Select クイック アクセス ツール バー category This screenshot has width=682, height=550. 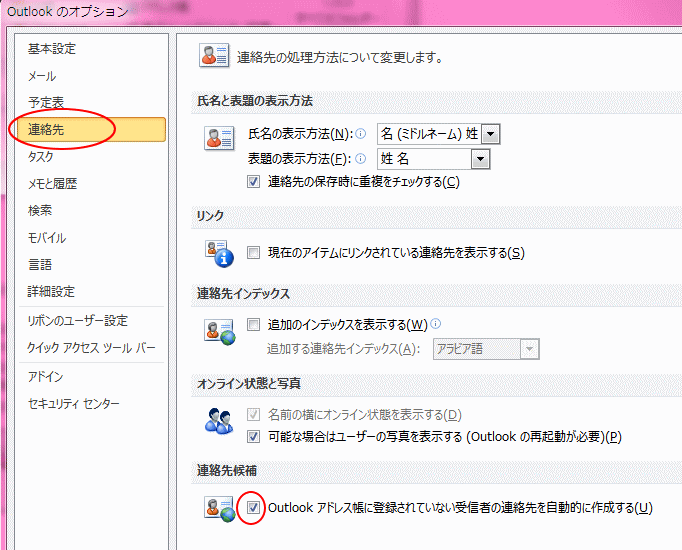point(91,348)
